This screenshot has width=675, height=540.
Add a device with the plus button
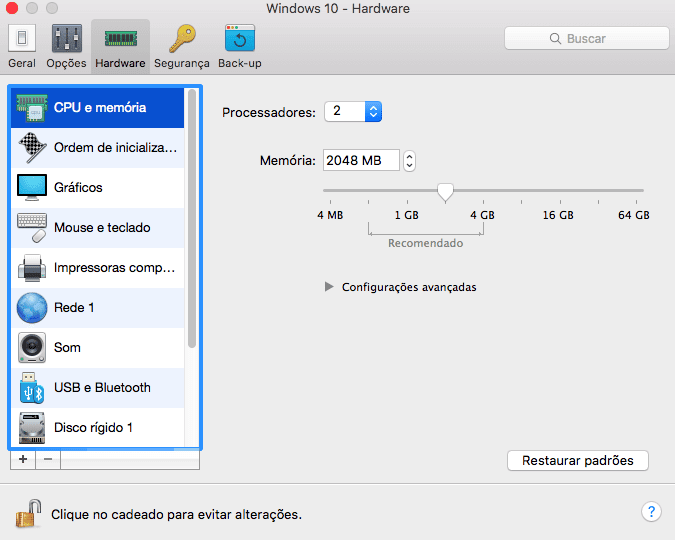23,459
